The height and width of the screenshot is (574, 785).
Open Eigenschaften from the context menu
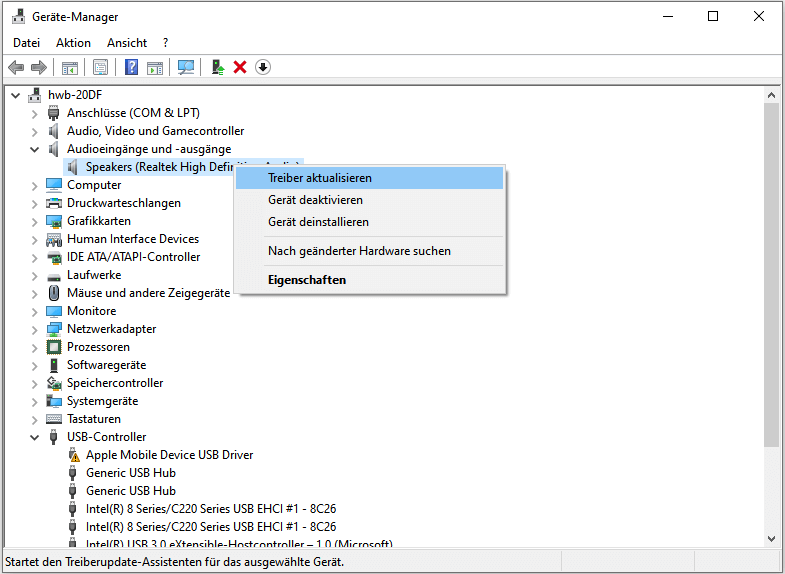pos(307,280)
